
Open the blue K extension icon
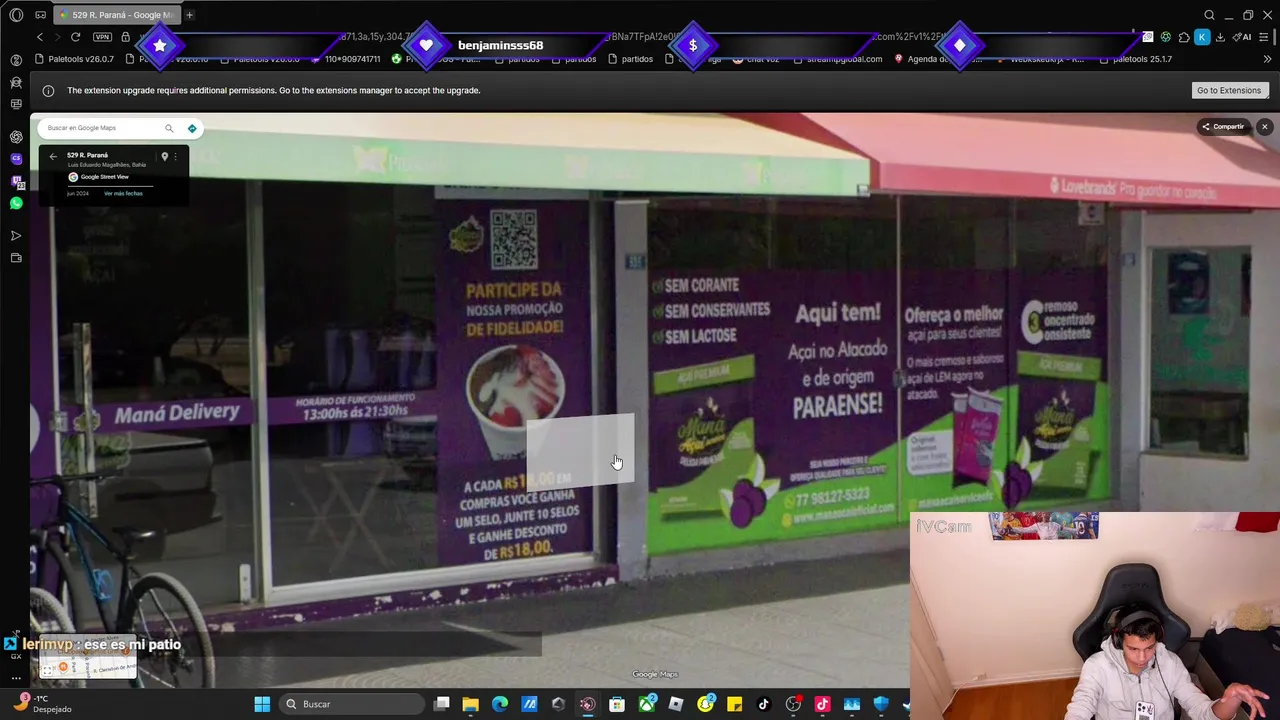click(x=1202, y=37)
